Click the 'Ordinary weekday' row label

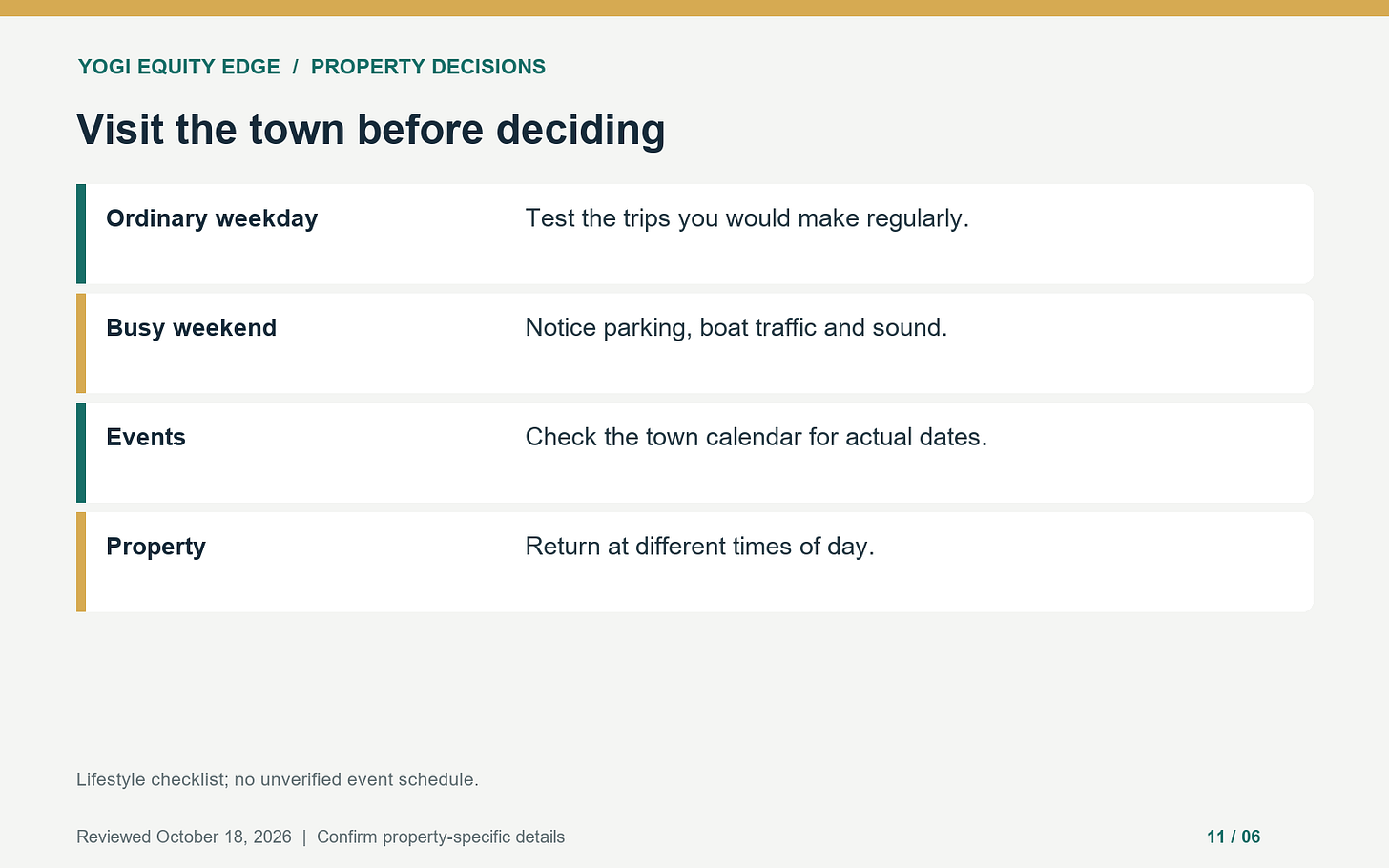tap(212, 218)
